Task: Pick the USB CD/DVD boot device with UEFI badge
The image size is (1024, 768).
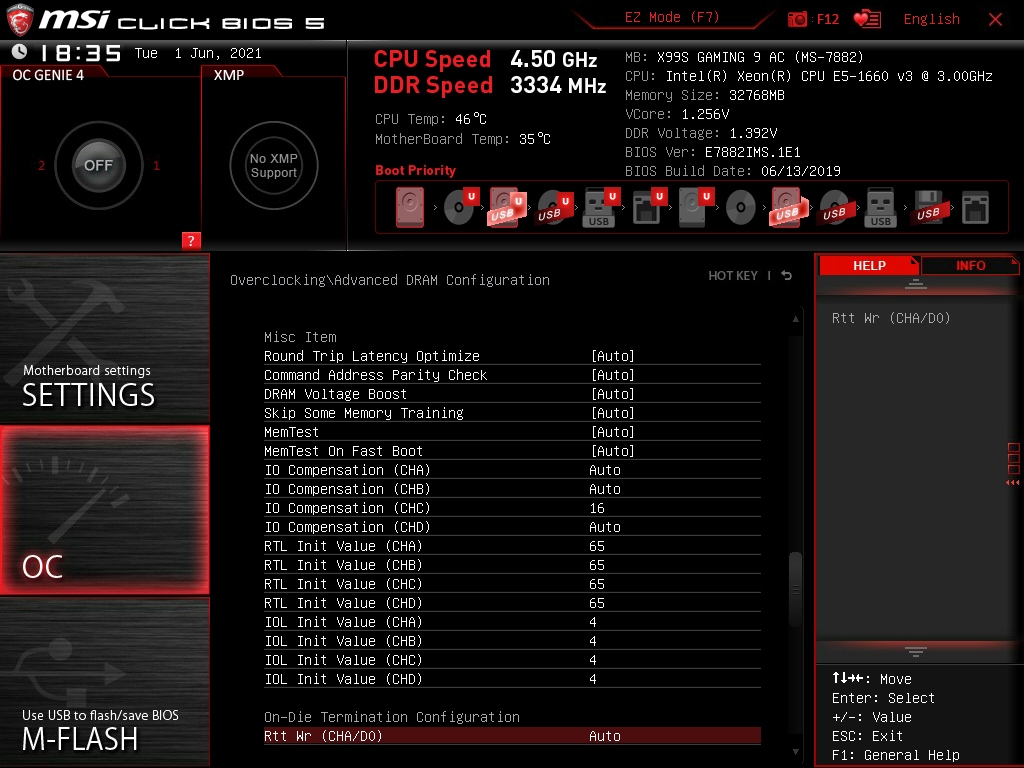Action: click(x=554, y=208)
